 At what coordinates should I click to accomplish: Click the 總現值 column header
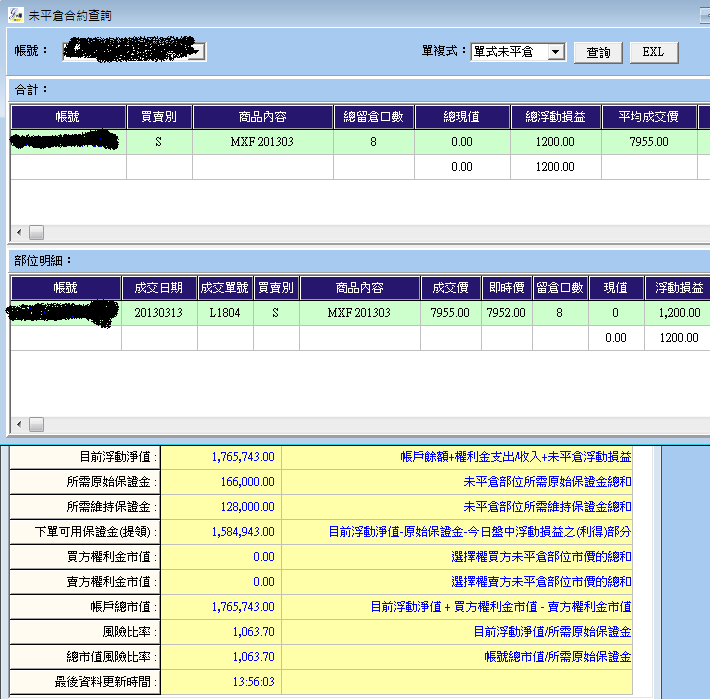pyautogui.click(x=462, y=117)
